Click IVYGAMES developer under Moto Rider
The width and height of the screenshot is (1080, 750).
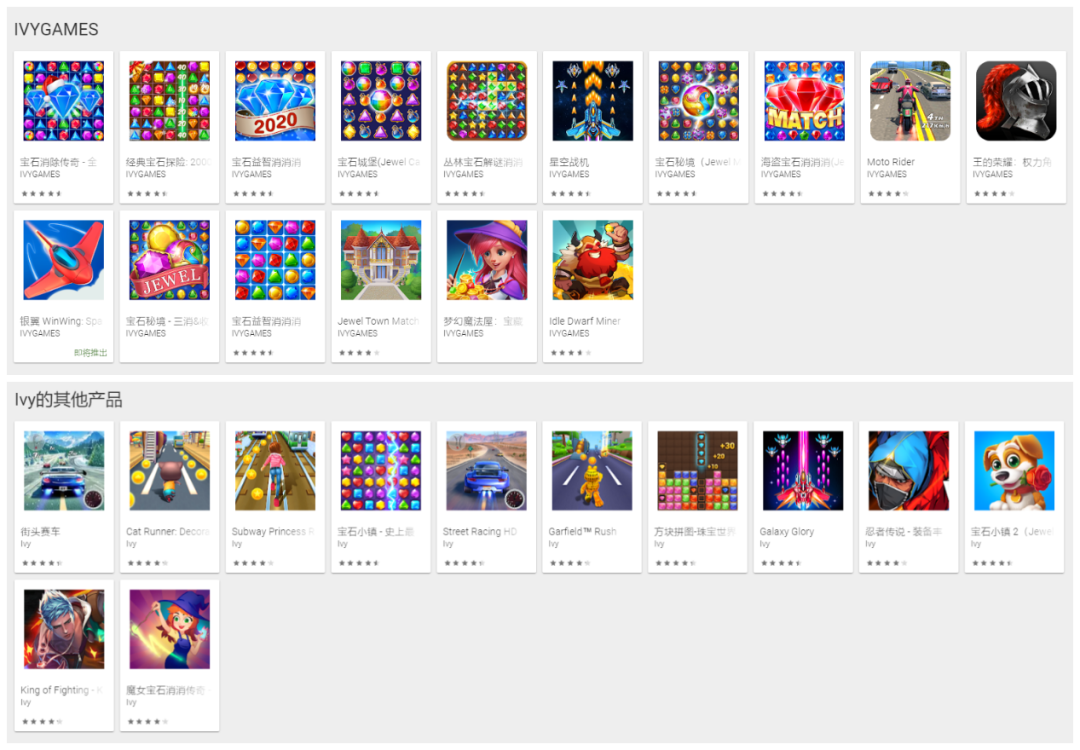point(886,174)
